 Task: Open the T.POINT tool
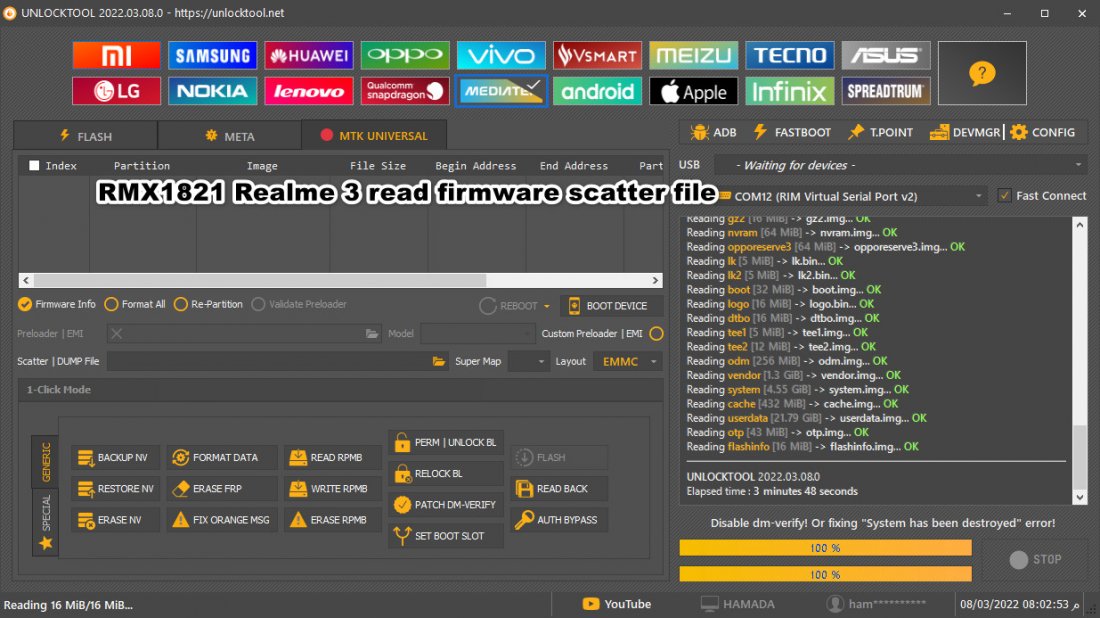(880, 132)
